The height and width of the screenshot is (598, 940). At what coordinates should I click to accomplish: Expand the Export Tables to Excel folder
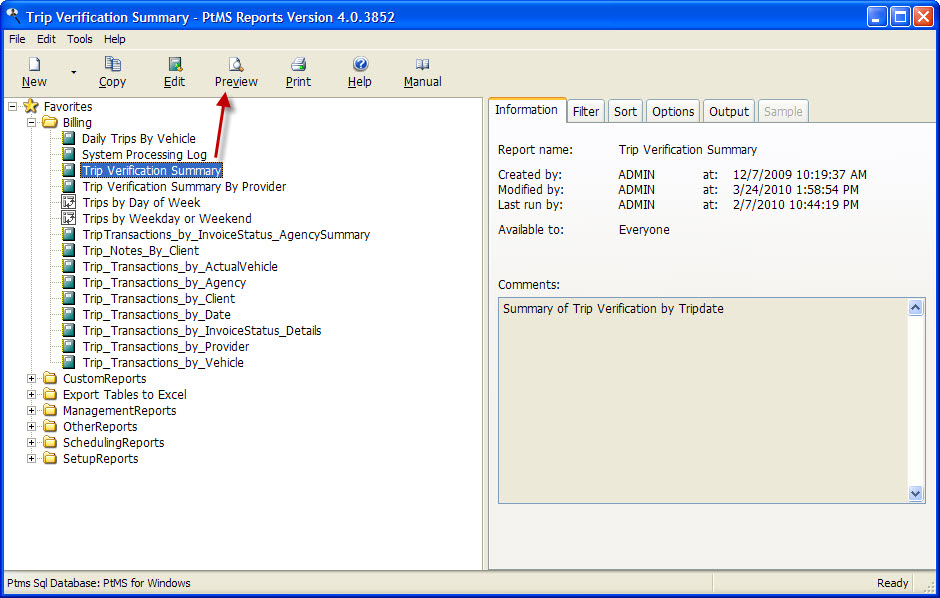32,395
